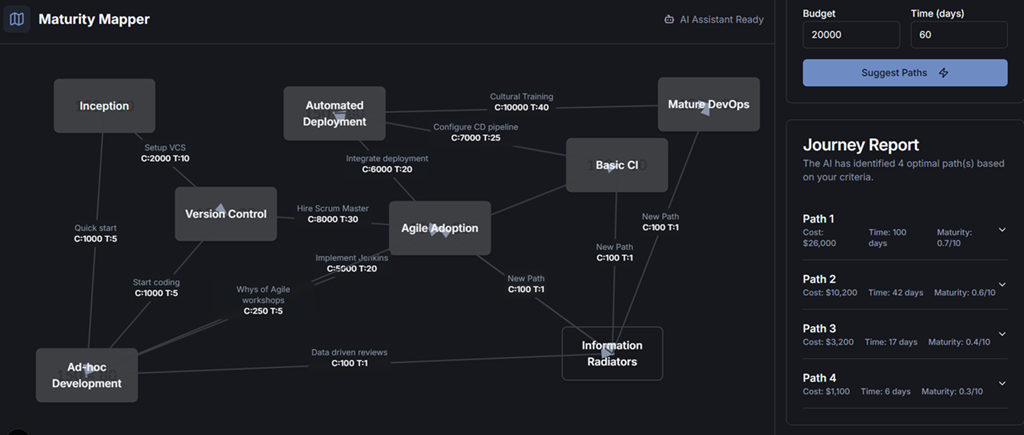Click the arrowhead on Automated Deployment node

coord(339,119)
